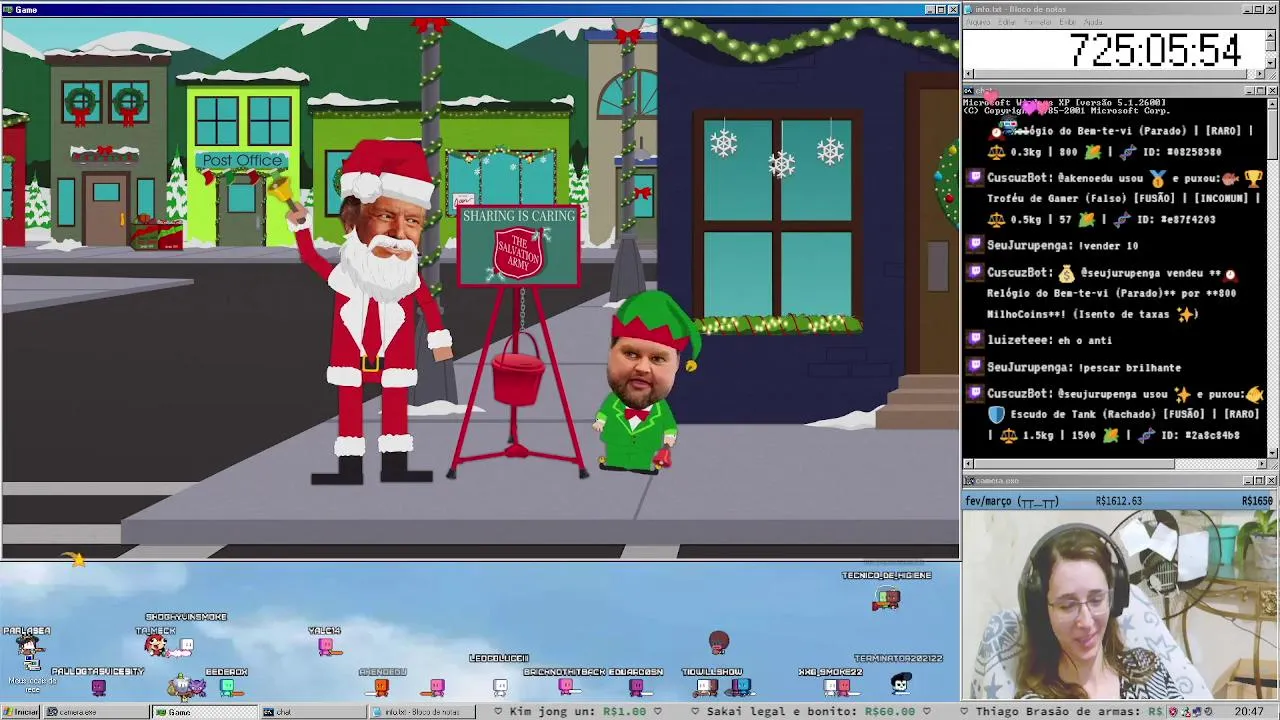Open the Ajuda menu in Bloco de notas
Screen dimensions: 1280x720
[1093, 22]
